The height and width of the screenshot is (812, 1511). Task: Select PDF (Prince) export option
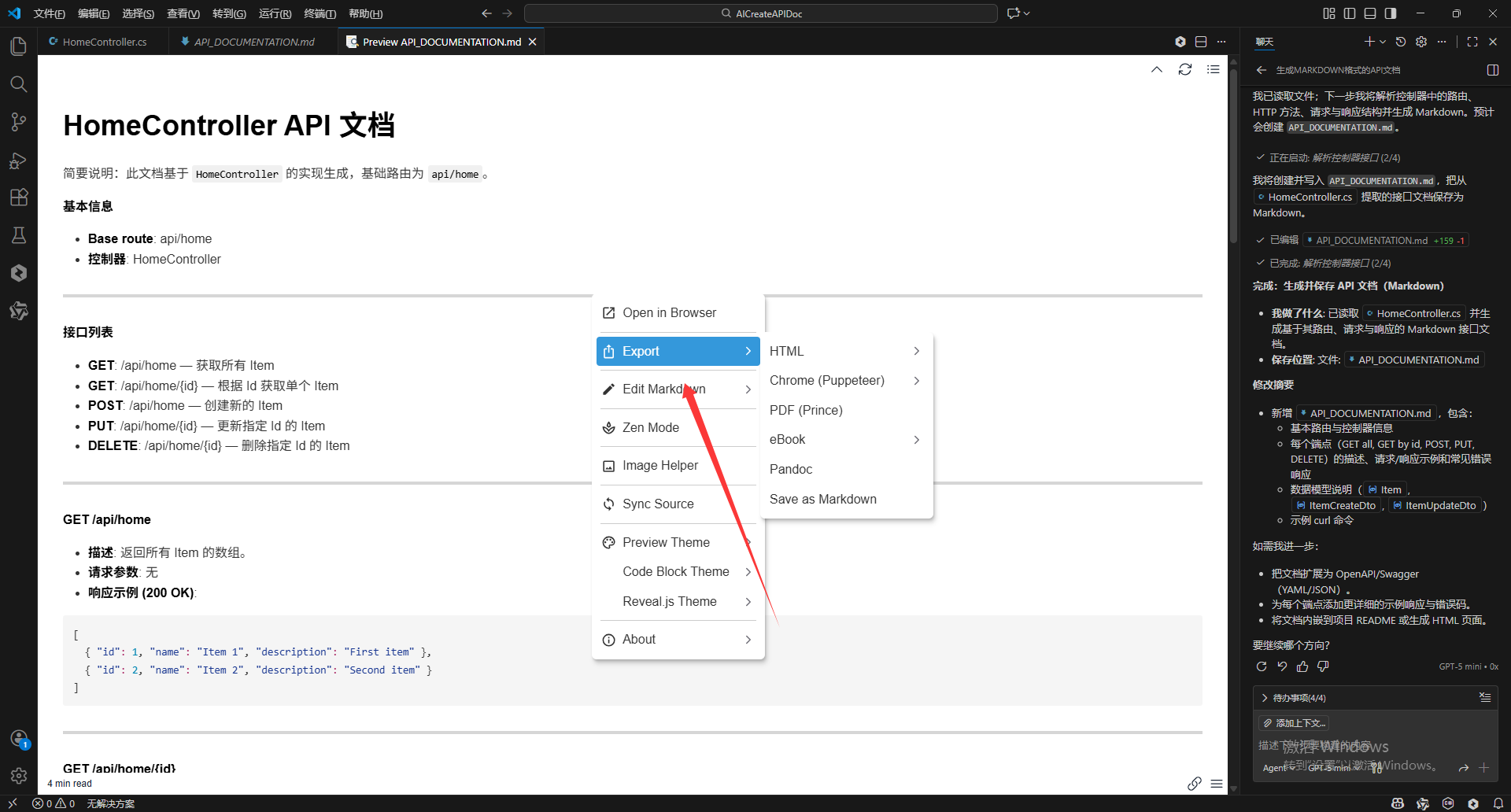806,410
